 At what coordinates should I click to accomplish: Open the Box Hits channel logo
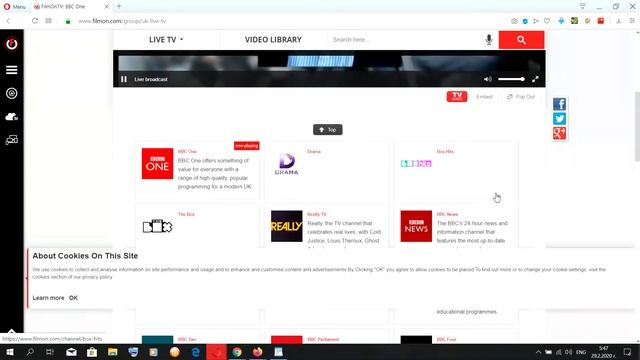[x=416, y=163]
